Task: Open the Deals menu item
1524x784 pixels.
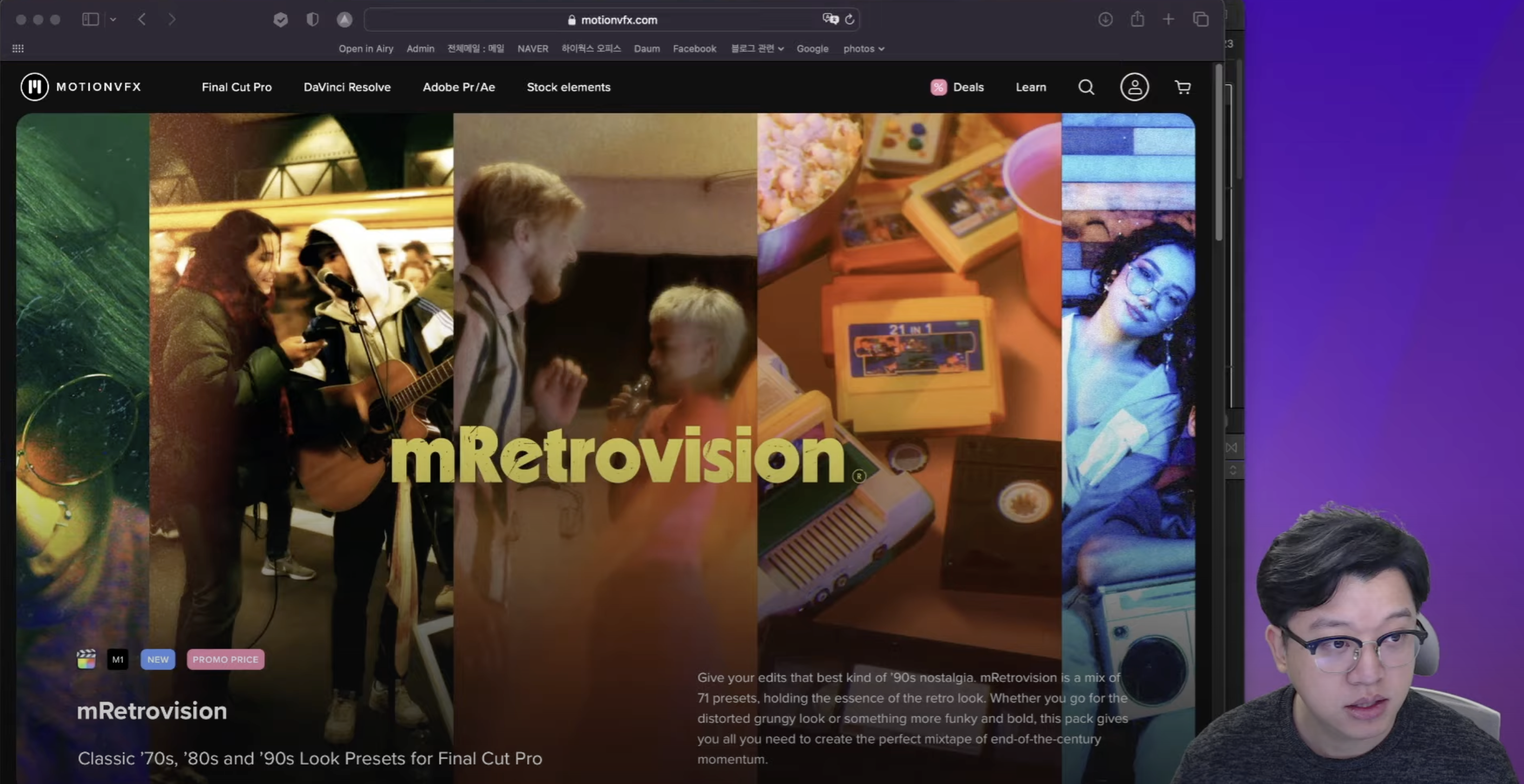Action: point(968,87)
